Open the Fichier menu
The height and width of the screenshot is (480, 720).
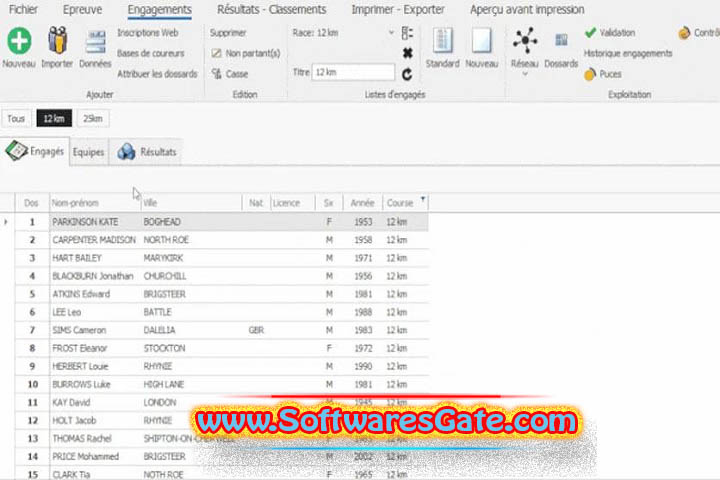tap(23, 9)
